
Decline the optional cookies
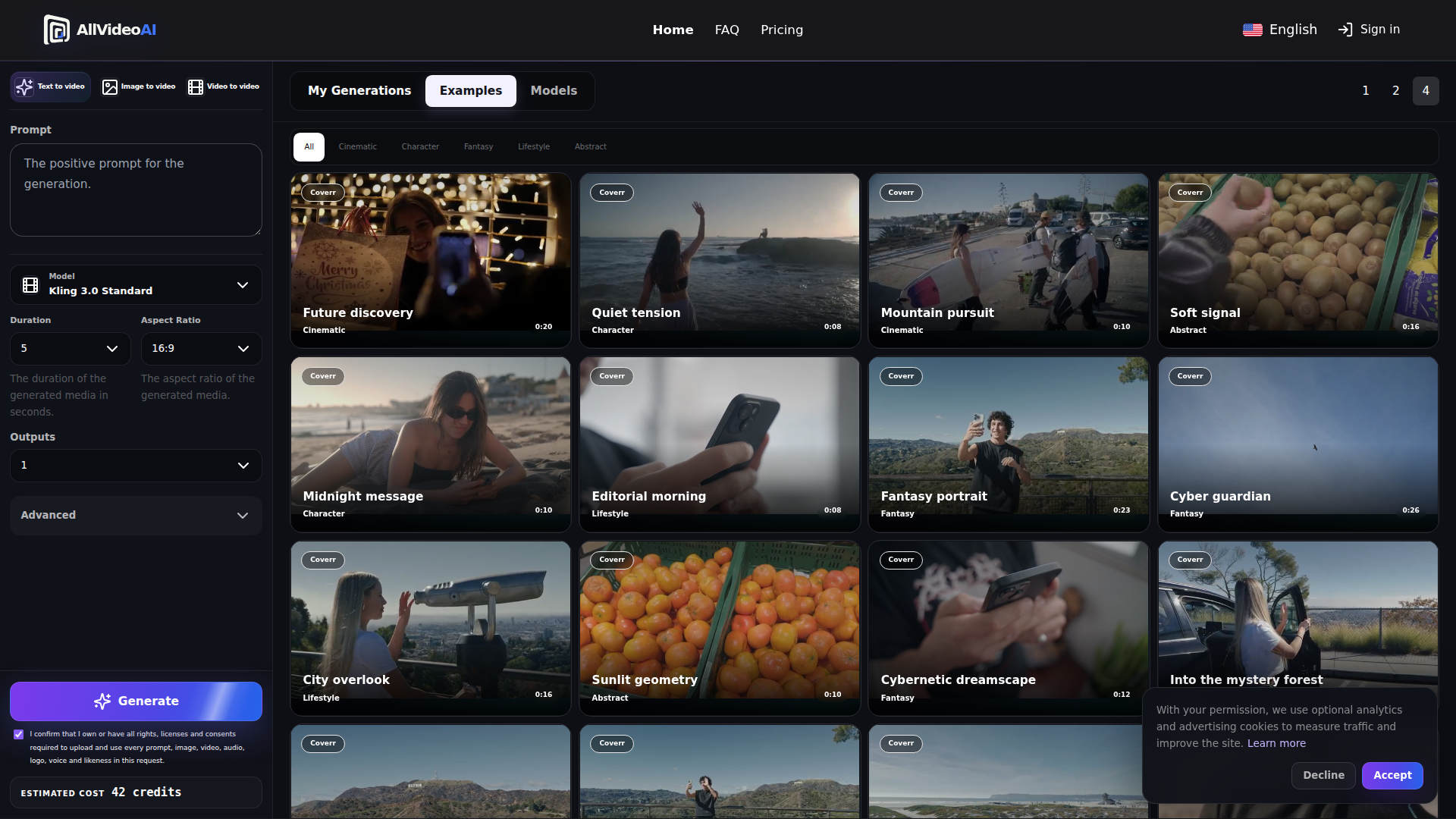[x=1323, y=776]
